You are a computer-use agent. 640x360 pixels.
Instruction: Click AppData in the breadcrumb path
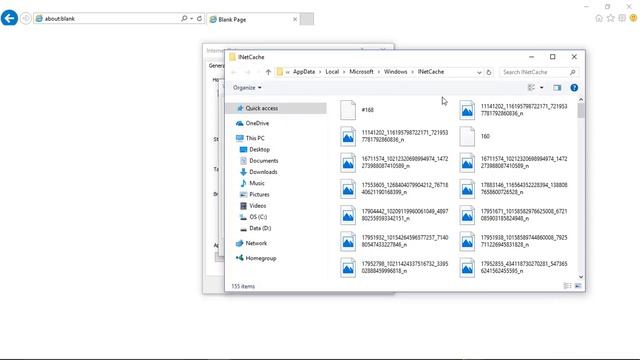pos(304,72)
